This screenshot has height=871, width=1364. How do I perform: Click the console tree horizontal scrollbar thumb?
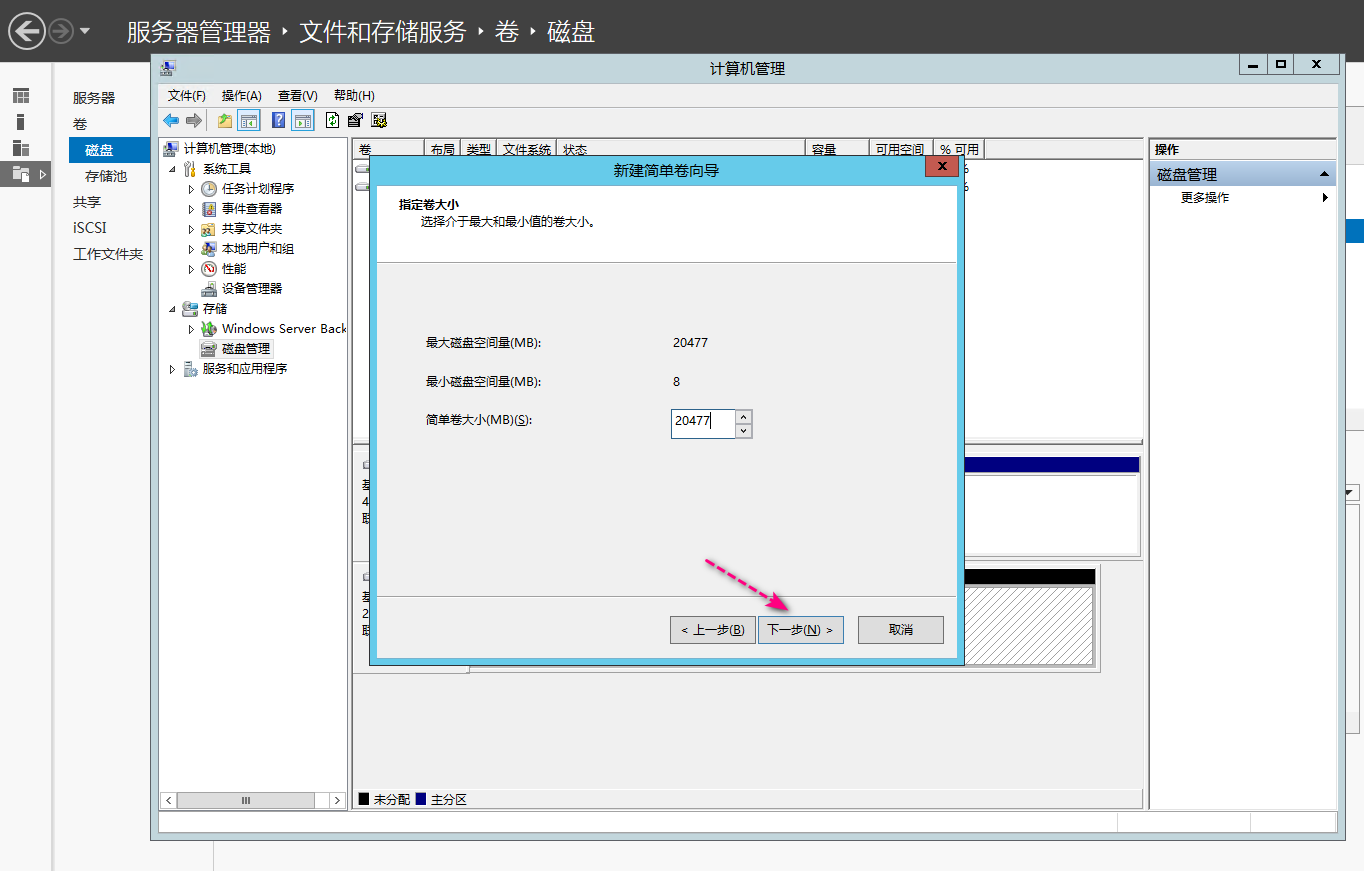coord(246,801)
